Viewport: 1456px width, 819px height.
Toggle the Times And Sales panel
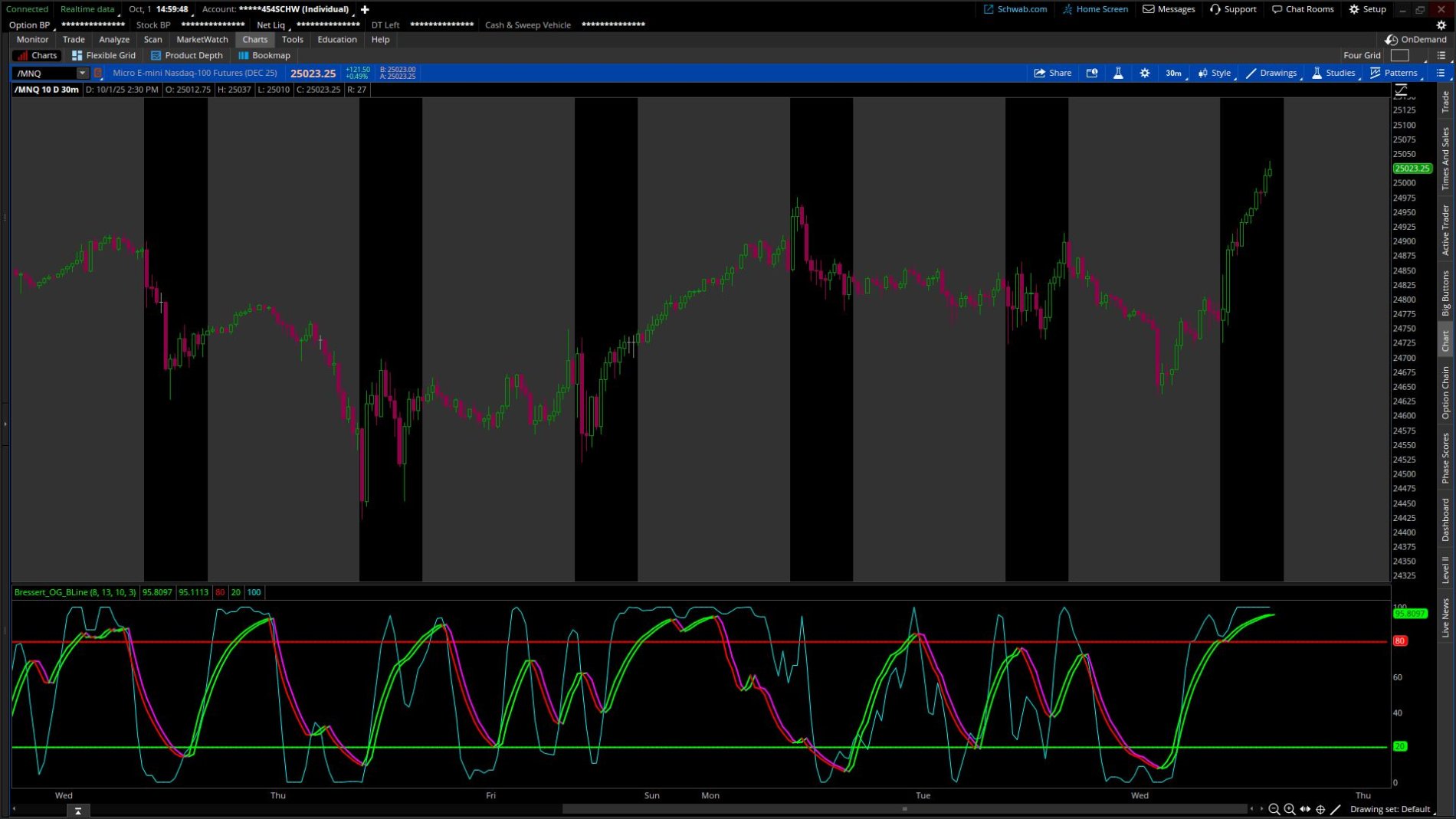(1445, 159)
